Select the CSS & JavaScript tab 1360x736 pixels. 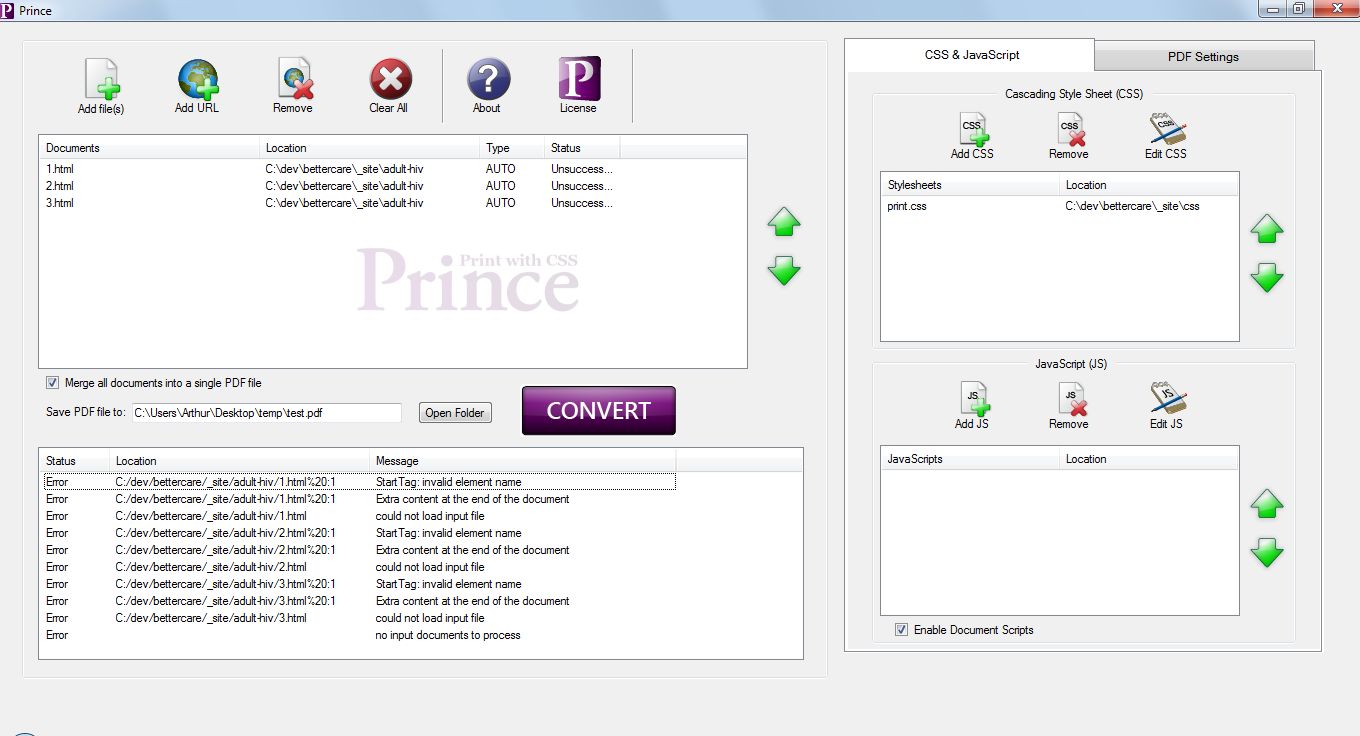click(x=971, y=55)
